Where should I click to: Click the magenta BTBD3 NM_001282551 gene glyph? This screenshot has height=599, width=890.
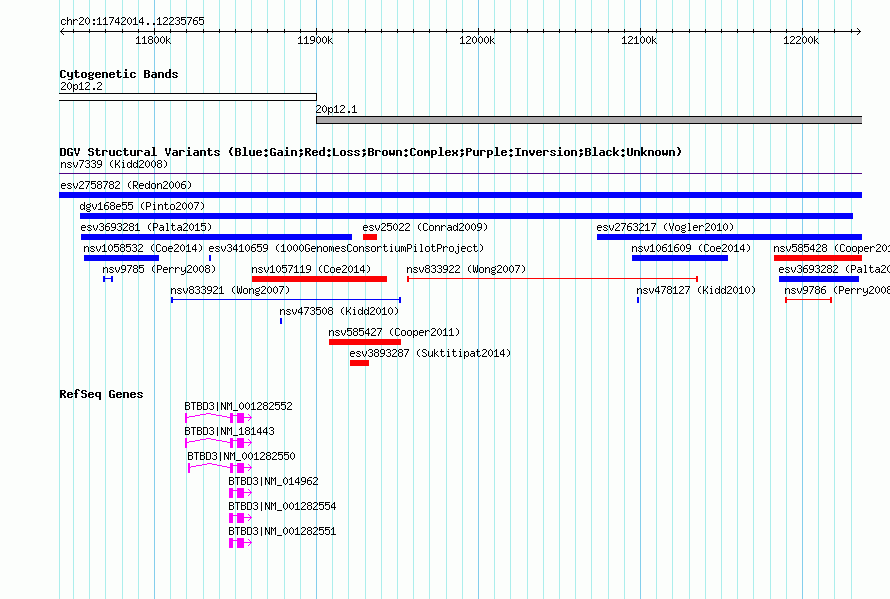(241, 543)
